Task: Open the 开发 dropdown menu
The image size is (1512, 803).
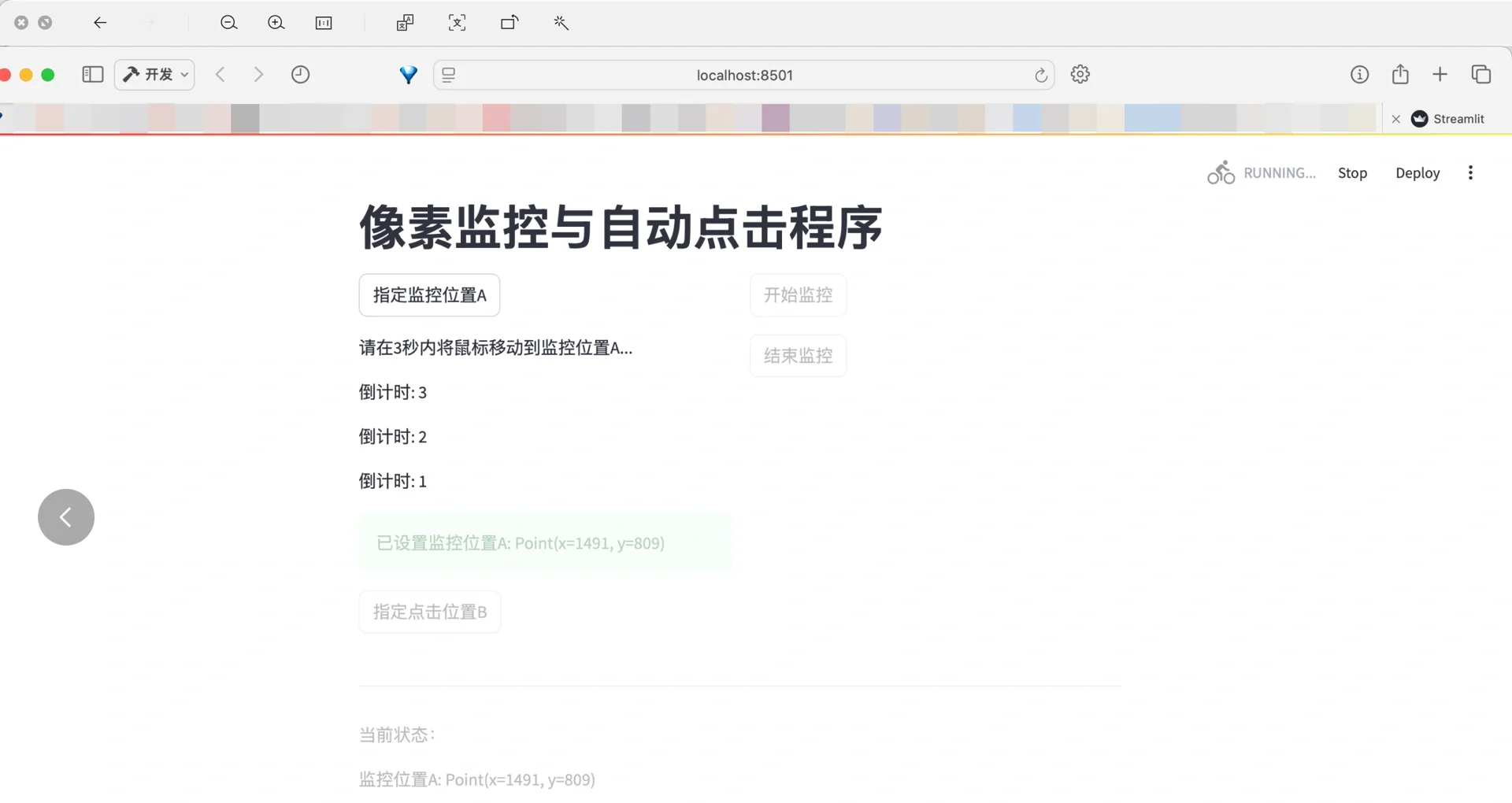Action: pyautogui.click(x=154, y=74)
